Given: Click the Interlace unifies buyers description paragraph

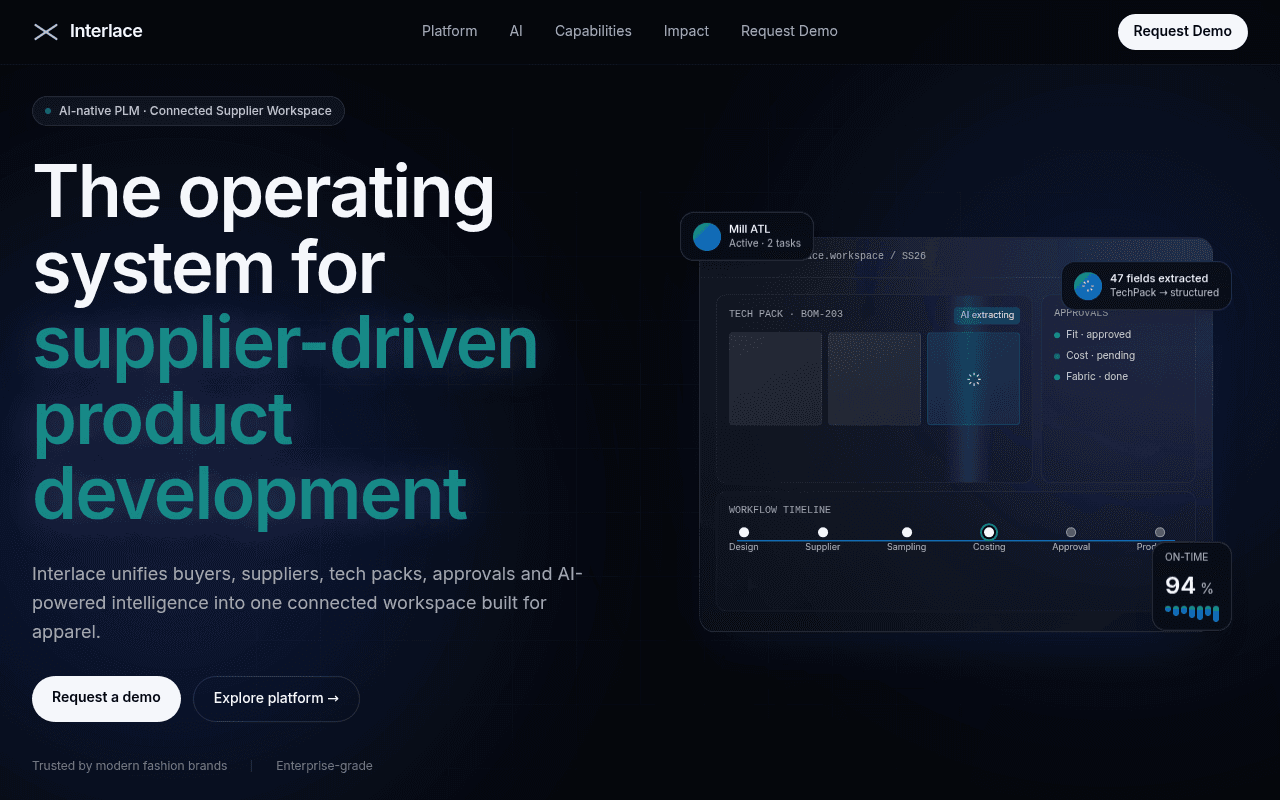Looking at the screenshot, I should [308, 603].
